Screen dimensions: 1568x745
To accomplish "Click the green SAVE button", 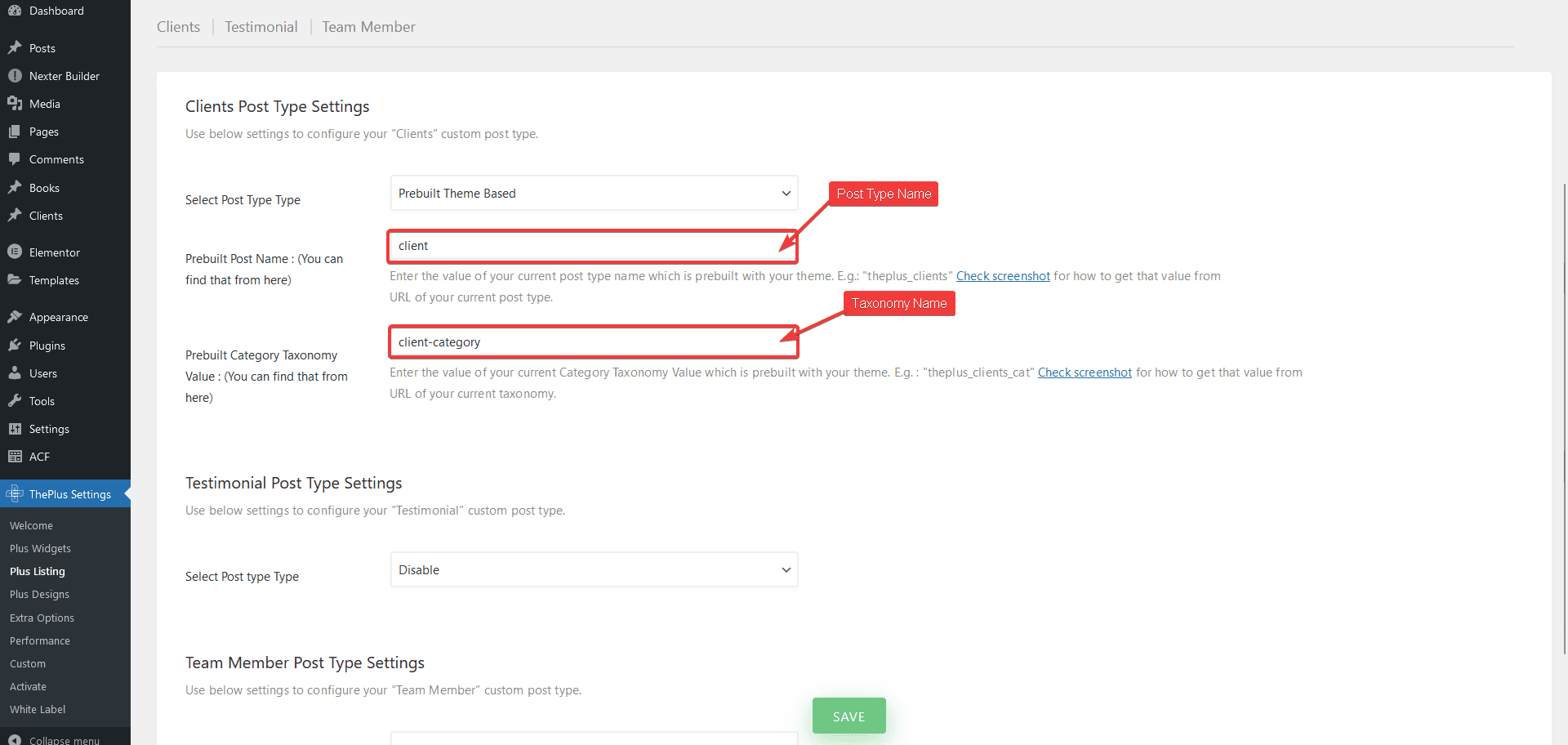I will [849, 716].
